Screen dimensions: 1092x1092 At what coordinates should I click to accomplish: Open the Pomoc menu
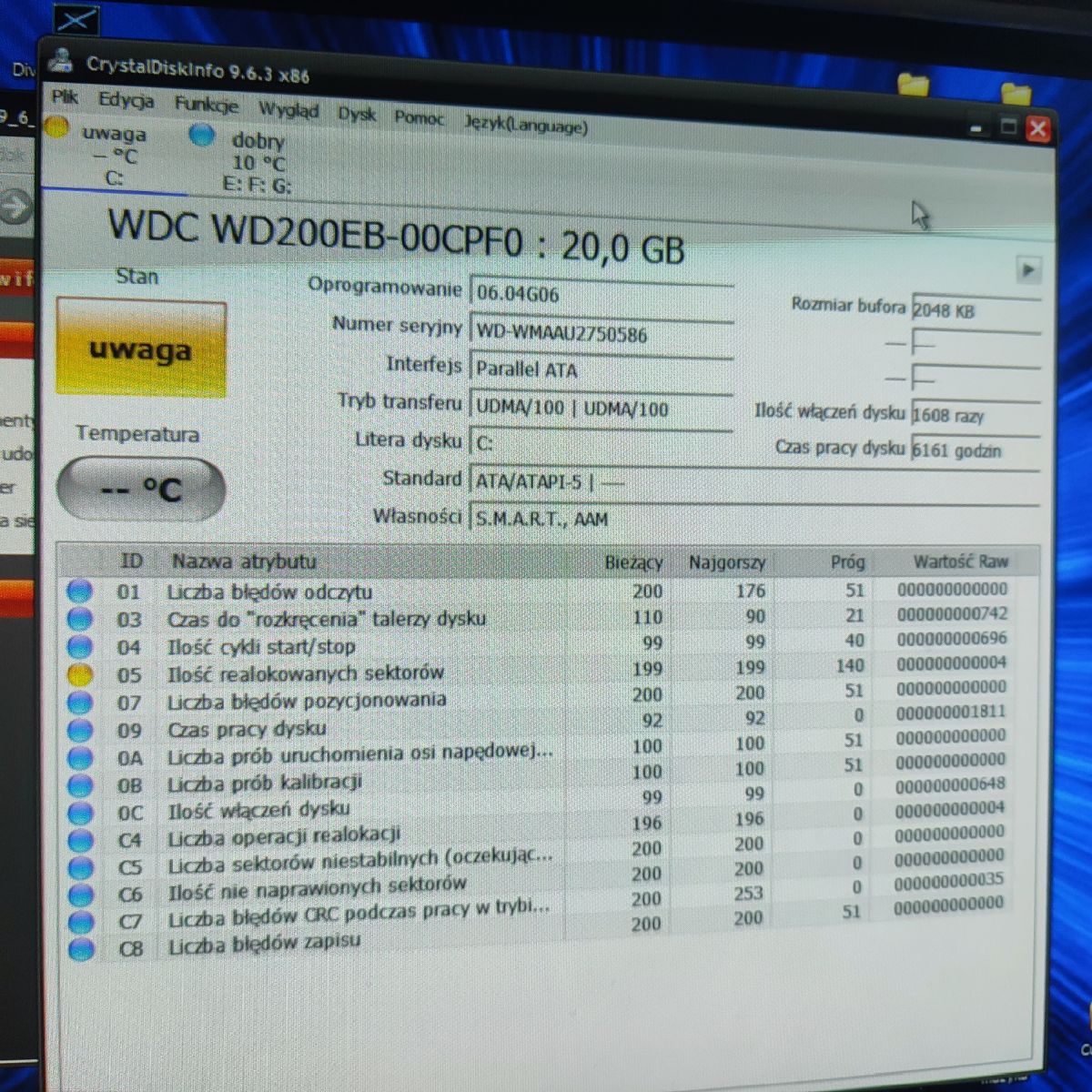[x=419, y=117]
